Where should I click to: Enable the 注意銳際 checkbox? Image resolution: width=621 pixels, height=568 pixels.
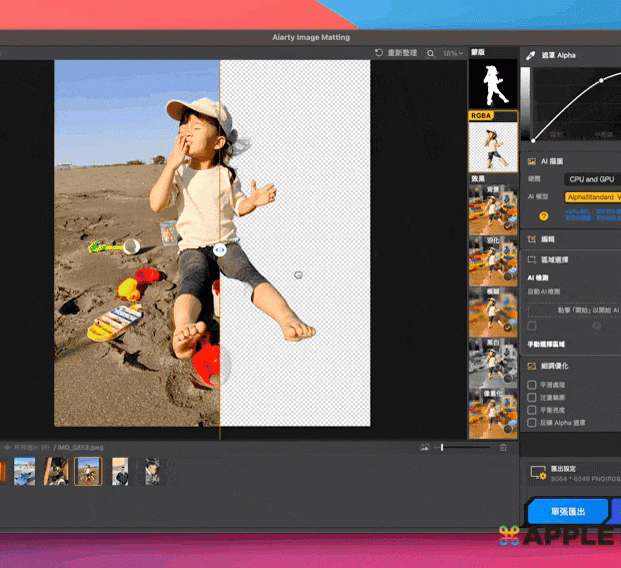532,397
